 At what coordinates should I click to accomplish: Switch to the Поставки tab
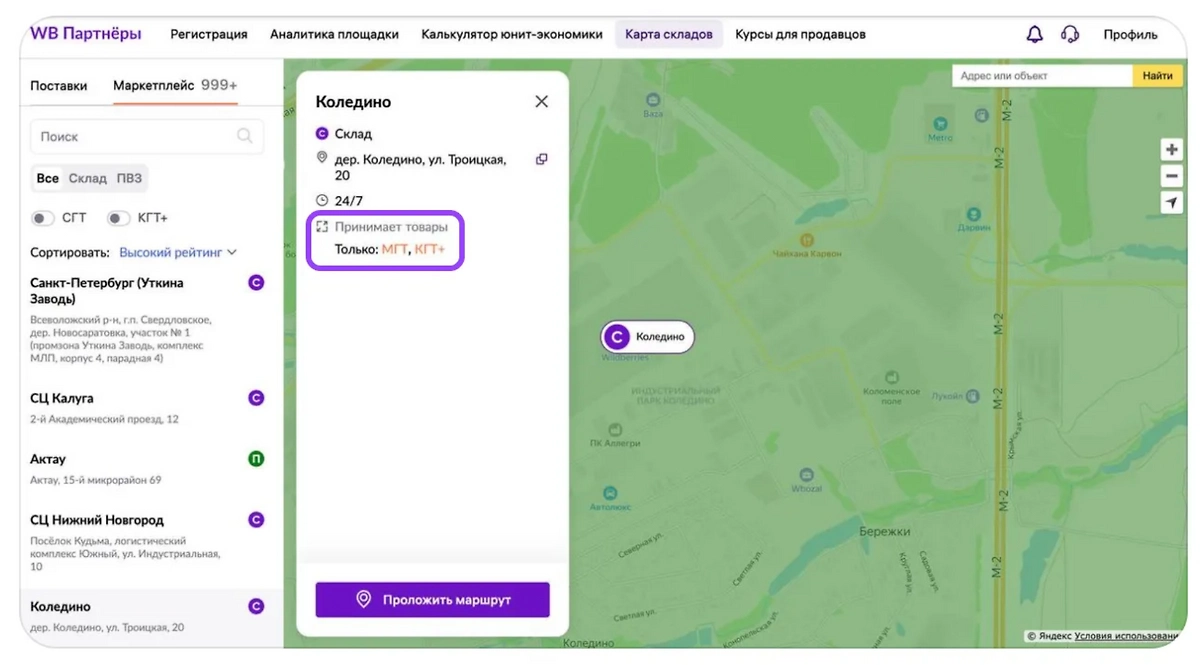pos(58,86)
